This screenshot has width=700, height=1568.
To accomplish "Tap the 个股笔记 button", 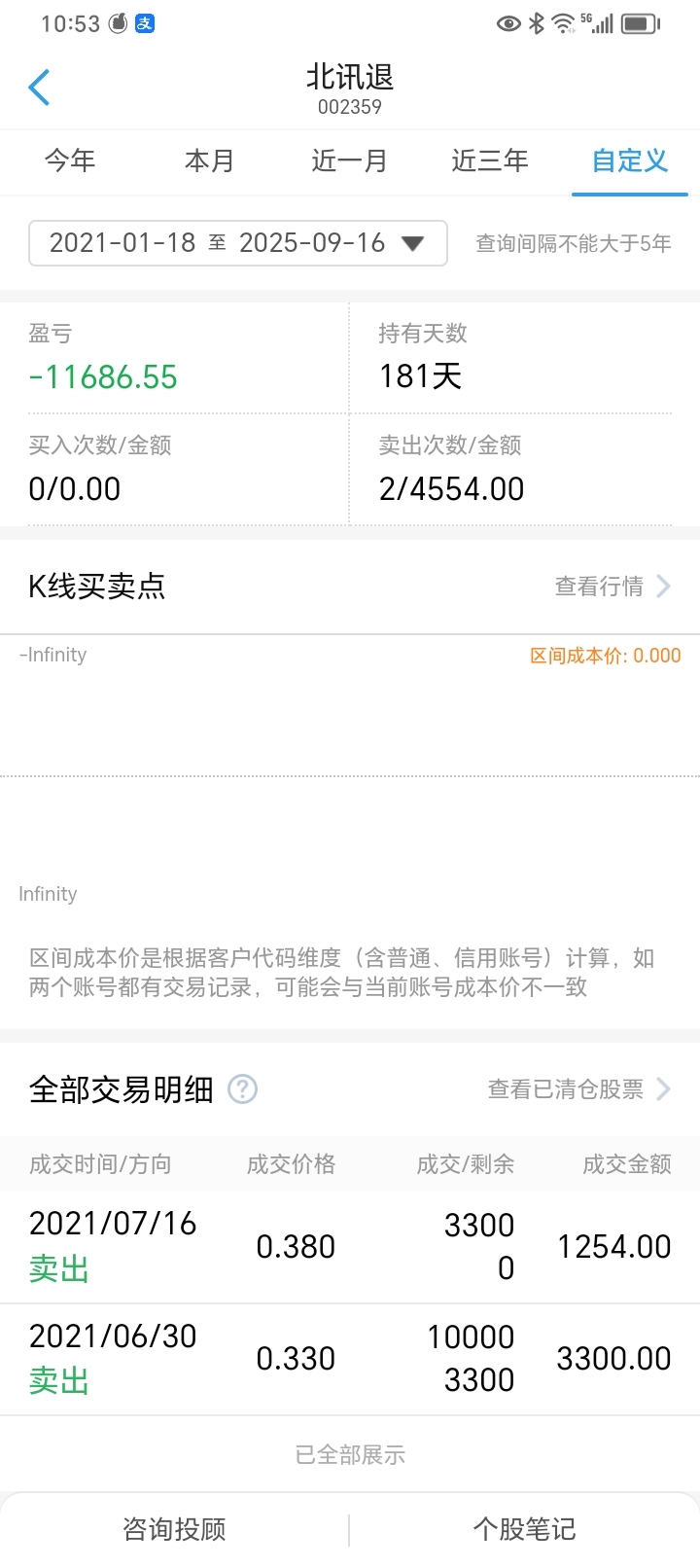I will click(x=525, y=1529).
